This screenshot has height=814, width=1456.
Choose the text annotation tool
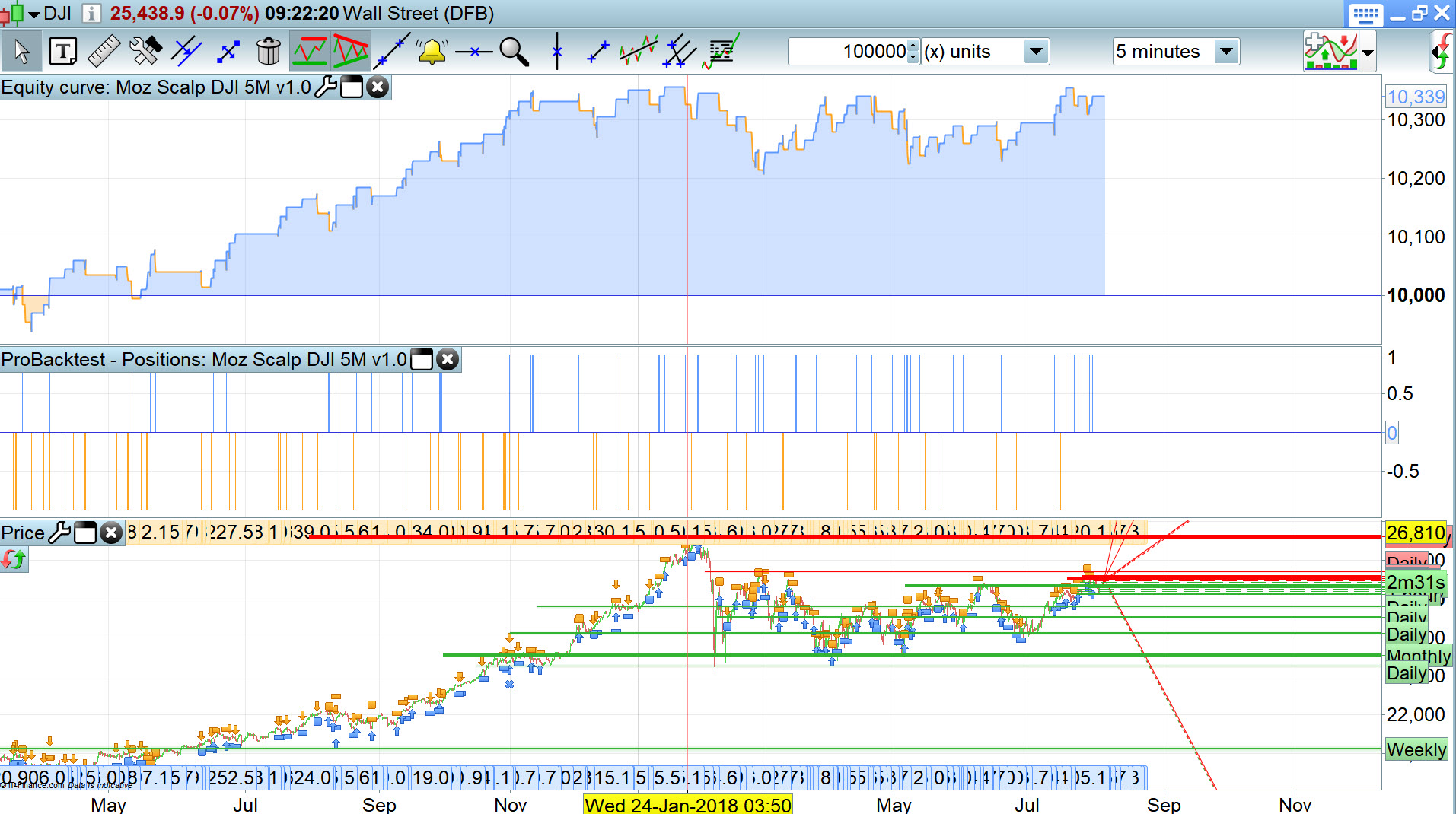pos(63,52)
